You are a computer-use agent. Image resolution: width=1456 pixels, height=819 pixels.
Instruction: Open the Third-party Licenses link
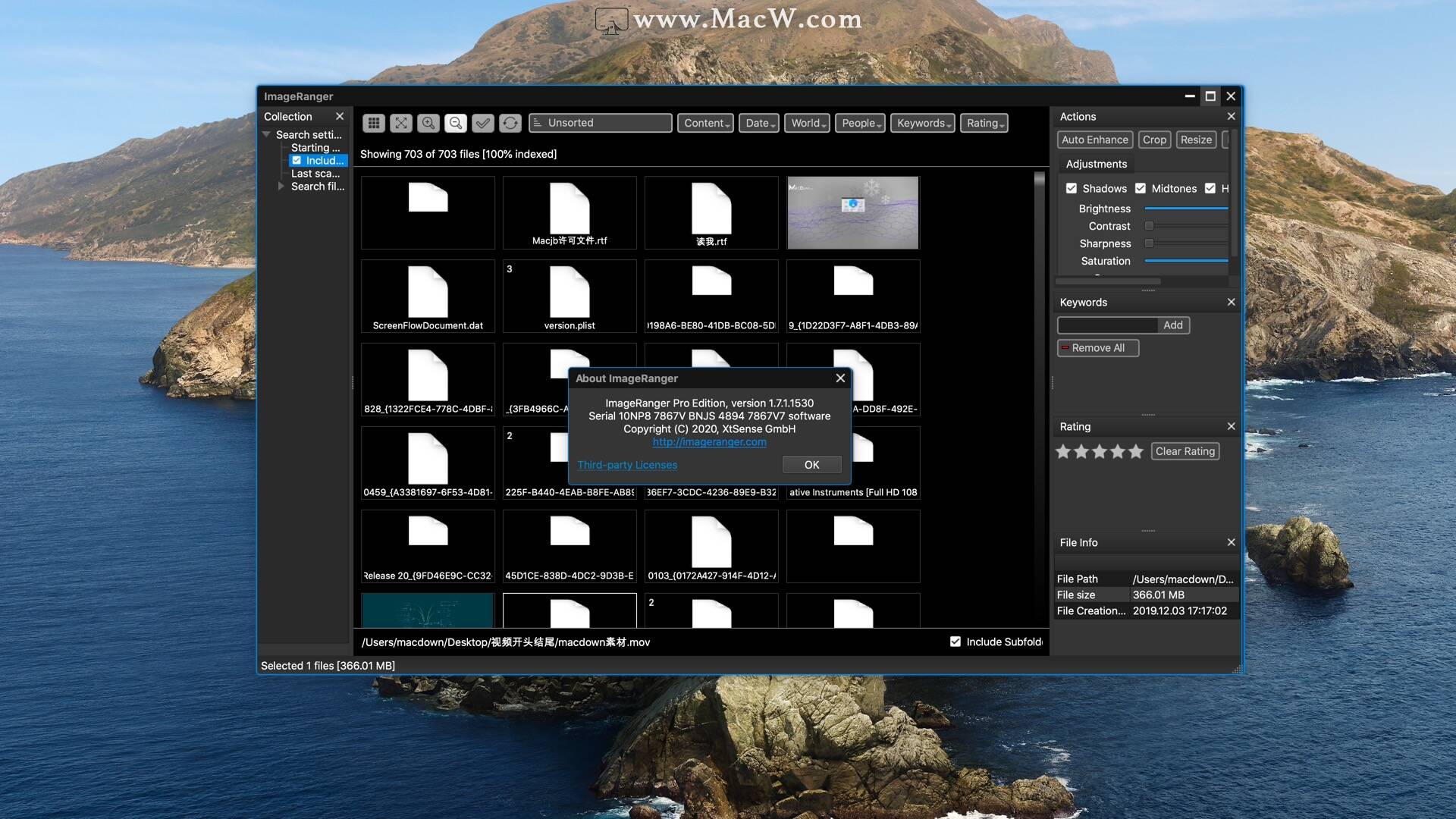point(627,464)
